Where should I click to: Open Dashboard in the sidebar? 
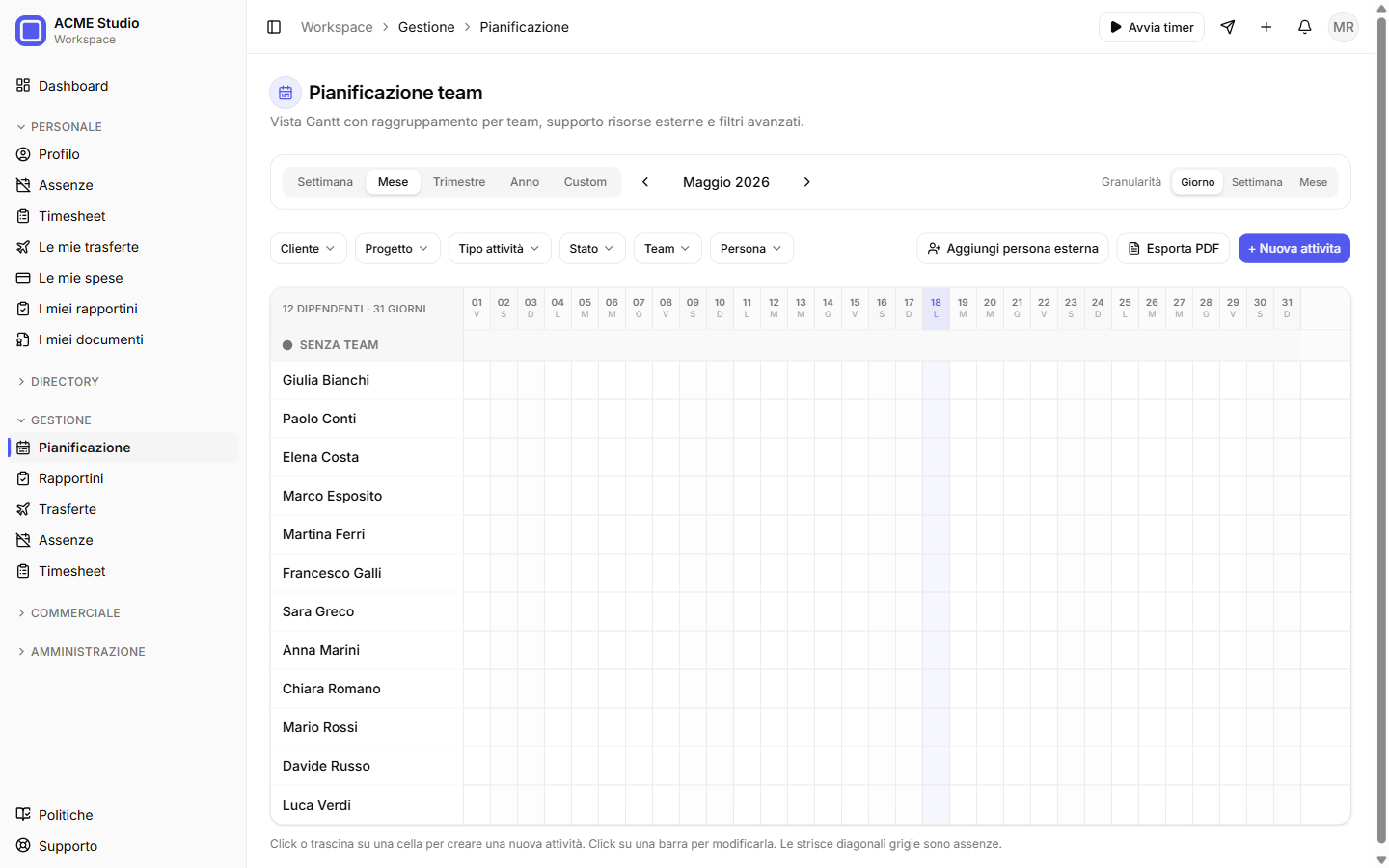click(123, 86)
